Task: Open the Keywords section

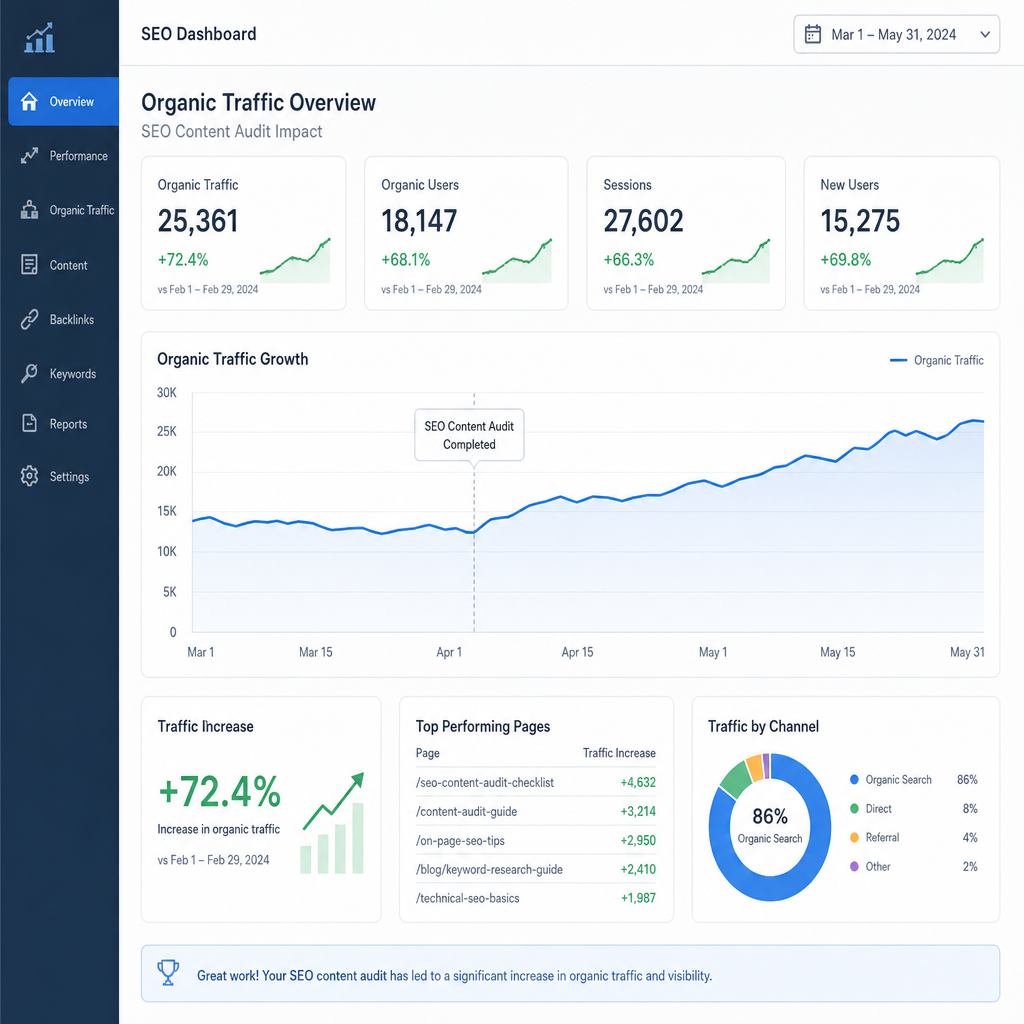Action: (63, 374)
